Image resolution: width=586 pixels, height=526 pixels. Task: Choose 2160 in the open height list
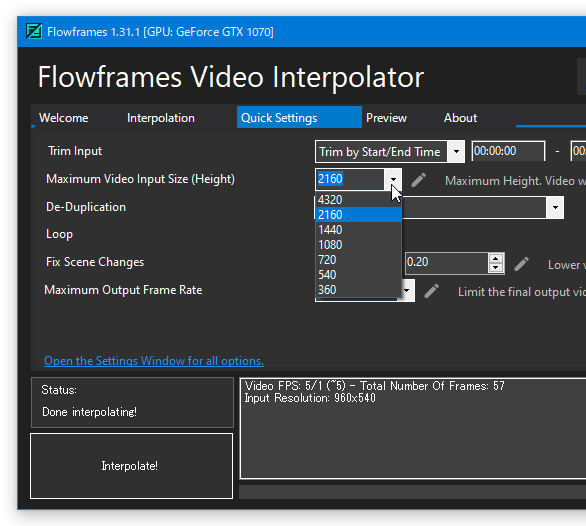[x=358, y=215]
